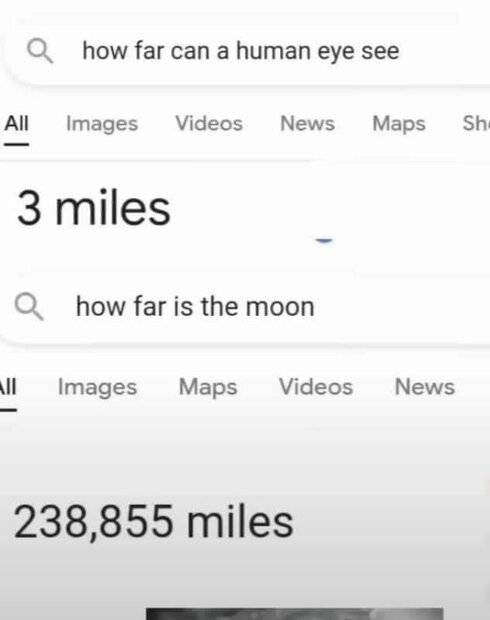Go to Maps tab in the upper results bar
Screen dimensions: 490x620
coord(399,124)
